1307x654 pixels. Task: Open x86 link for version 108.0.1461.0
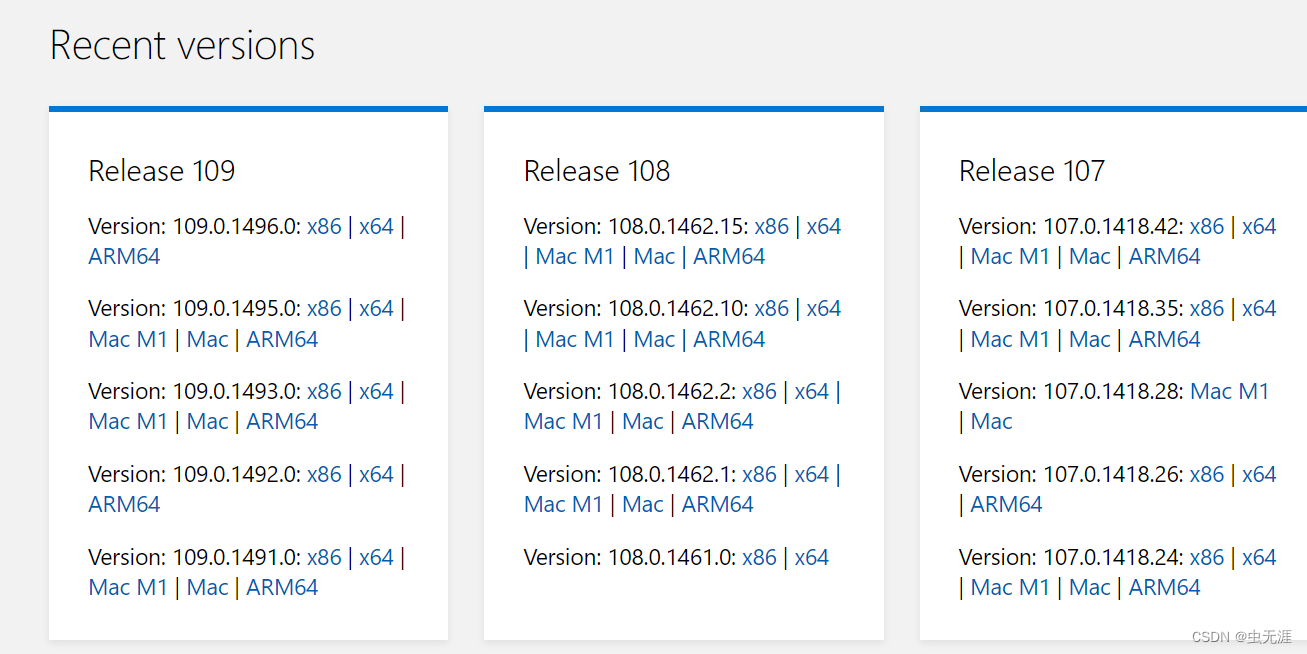click(760, 557)
